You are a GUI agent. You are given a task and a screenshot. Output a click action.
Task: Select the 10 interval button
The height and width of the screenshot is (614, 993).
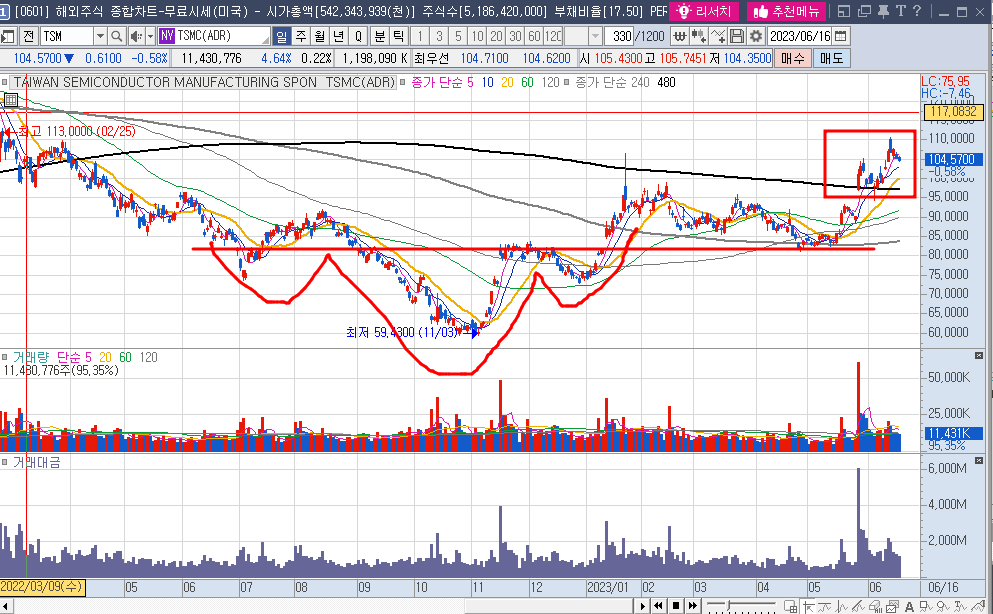coord(478,36)
